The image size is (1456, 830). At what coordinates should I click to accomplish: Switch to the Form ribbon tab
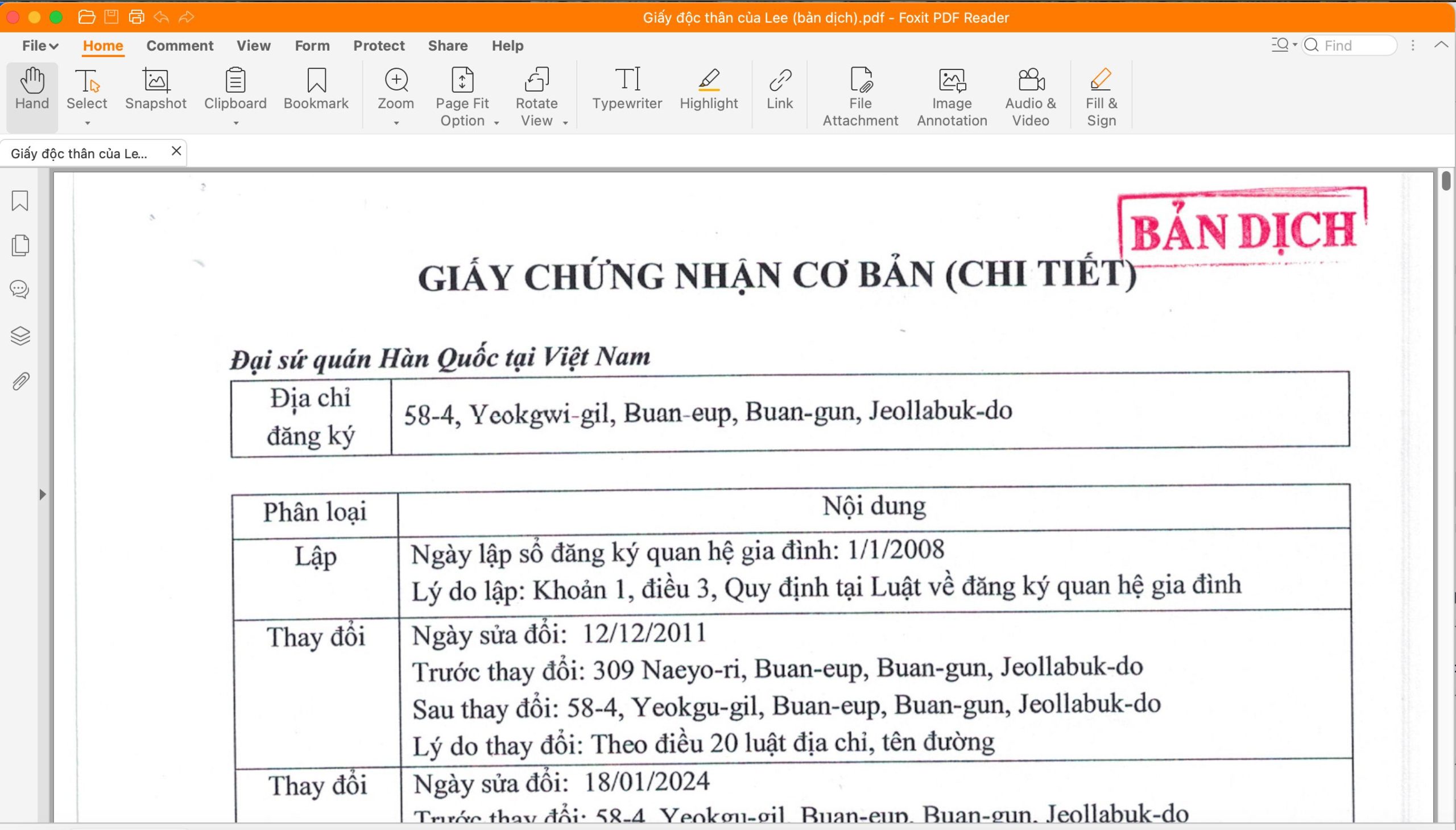pos(312,46)
